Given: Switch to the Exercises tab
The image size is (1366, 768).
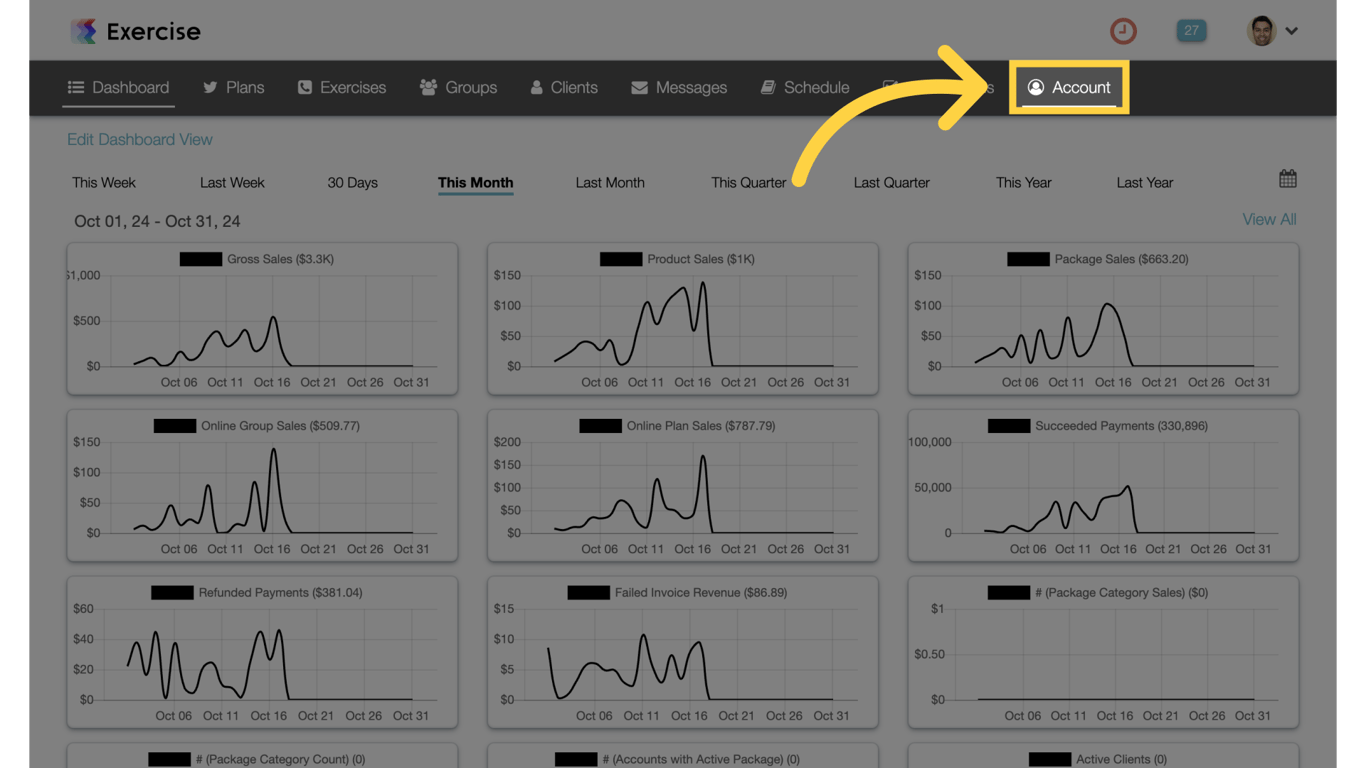Looking at the screenshot, I should click(342, 88).
